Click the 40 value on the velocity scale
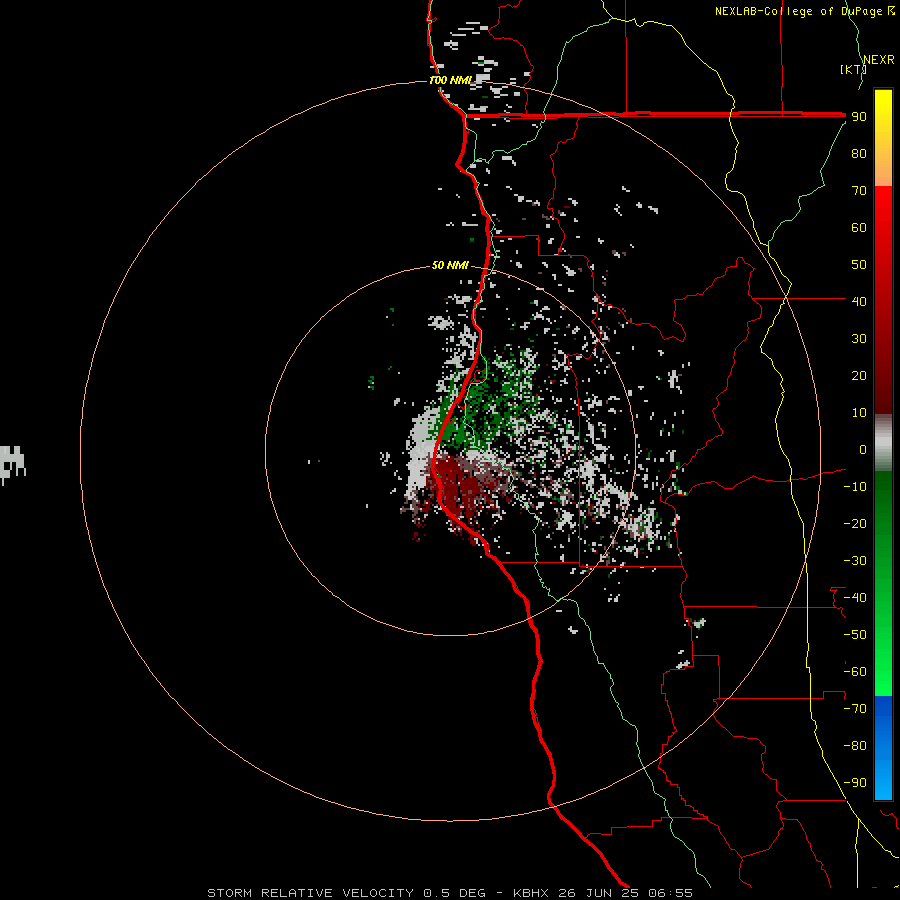This screenshot has width=900, height=900. 859,301
